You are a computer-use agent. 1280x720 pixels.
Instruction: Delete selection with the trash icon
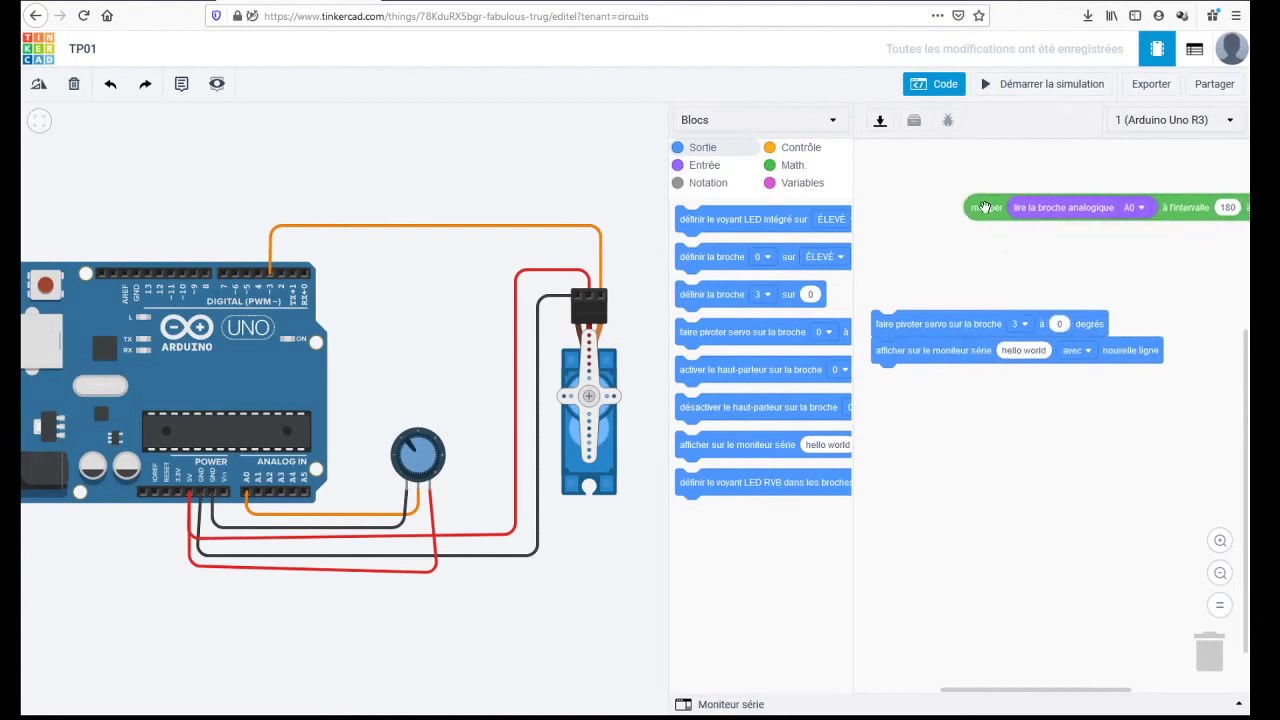tap(74, 84)
